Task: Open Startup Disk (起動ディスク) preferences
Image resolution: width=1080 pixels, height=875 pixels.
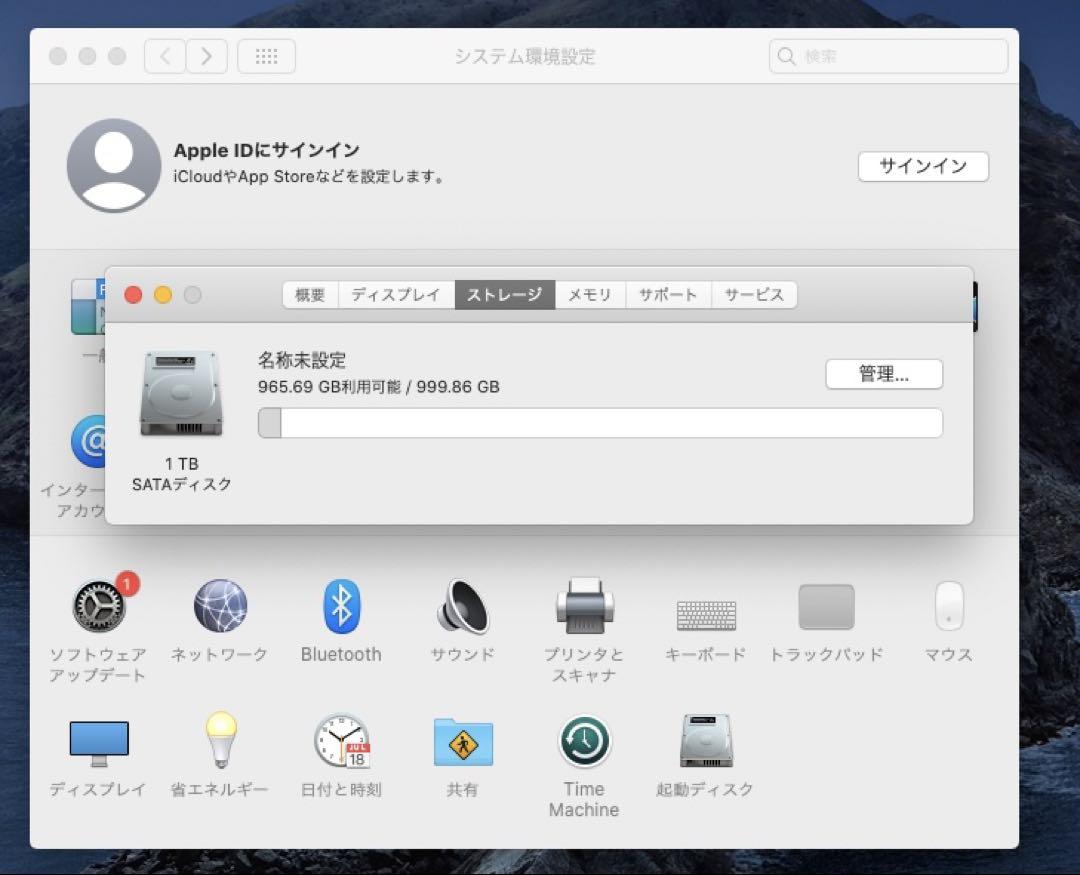Action: point(706,741)
